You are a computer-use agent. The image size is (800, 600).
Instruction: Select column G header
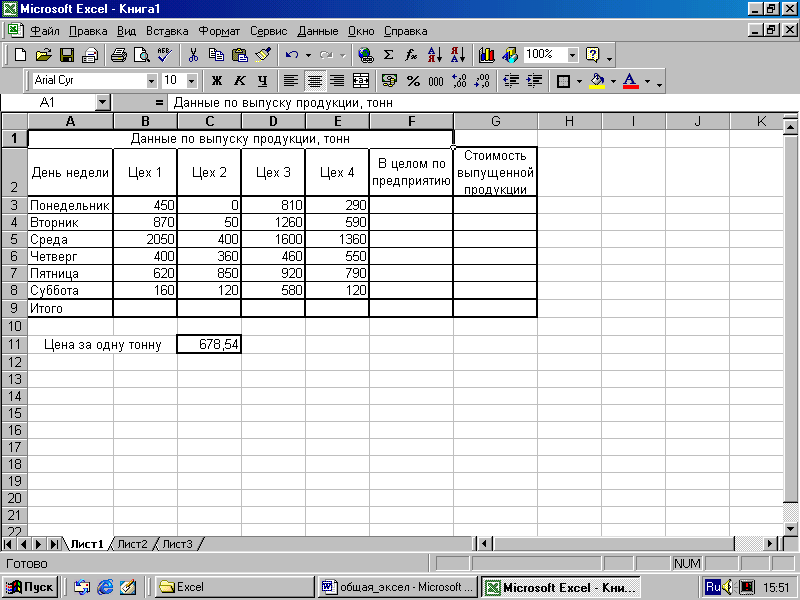pos(495,121)
